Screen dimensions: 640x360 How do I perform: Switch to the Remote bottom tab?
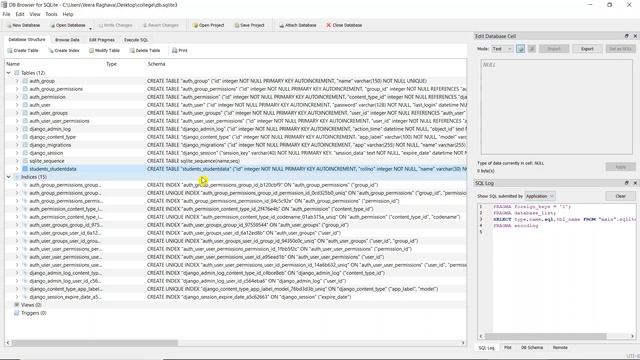pyautogui.click(x=560, y=348)
